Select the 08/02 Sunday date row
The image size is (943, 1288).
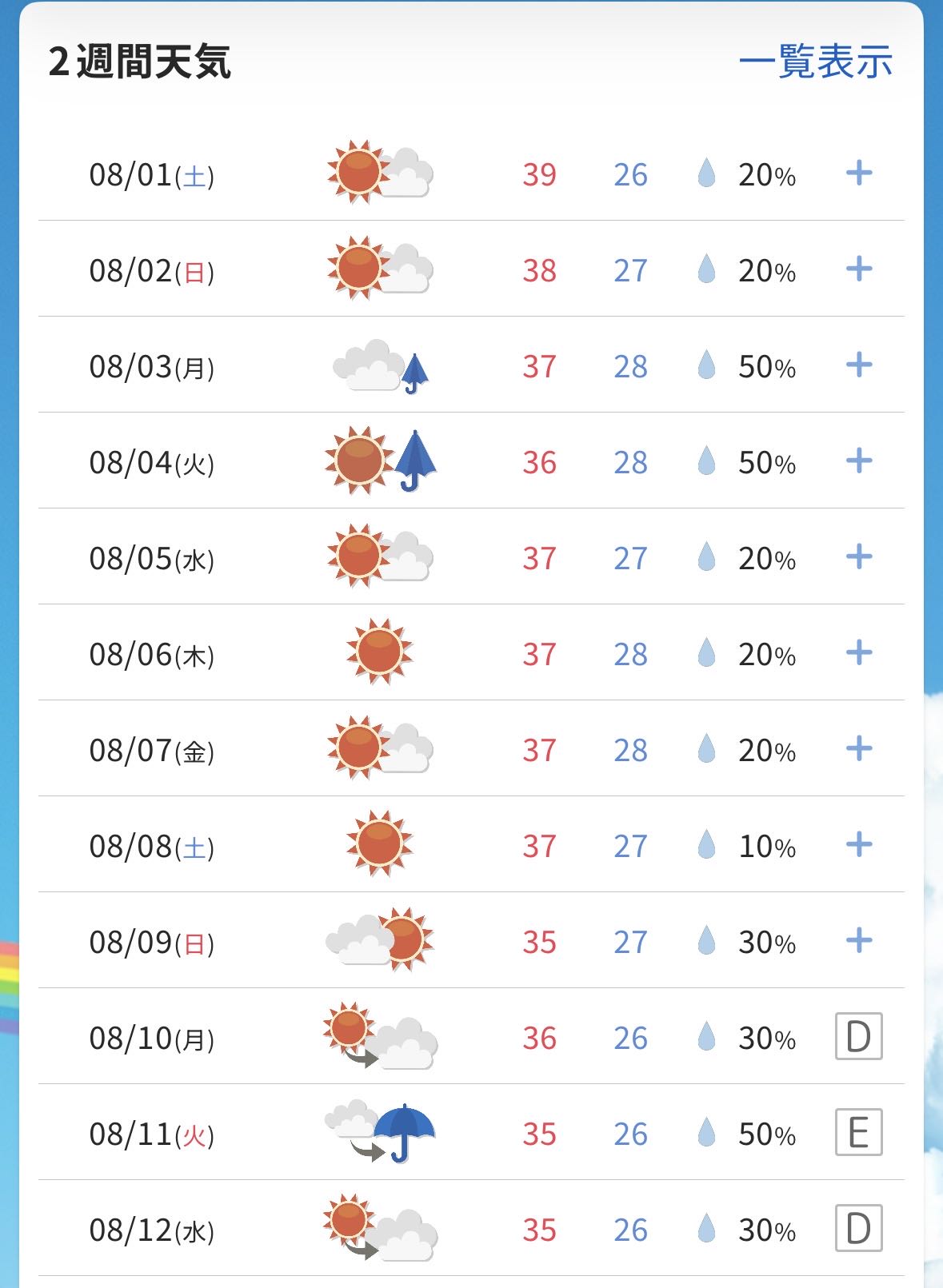pyautogui.click(x=471, y=269)
